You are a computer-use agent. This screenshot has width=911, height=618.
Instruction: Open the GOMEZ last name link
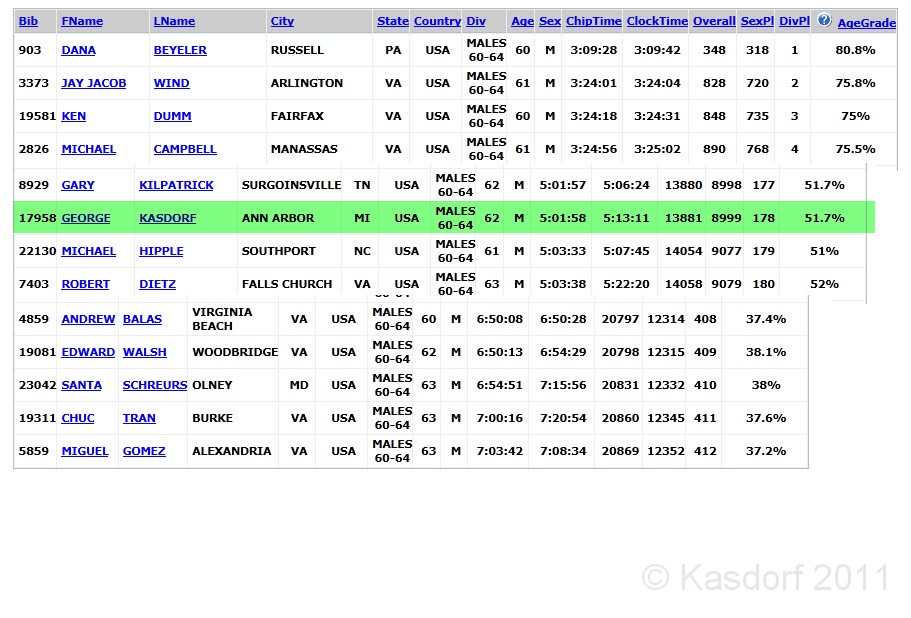pos(144,451)
